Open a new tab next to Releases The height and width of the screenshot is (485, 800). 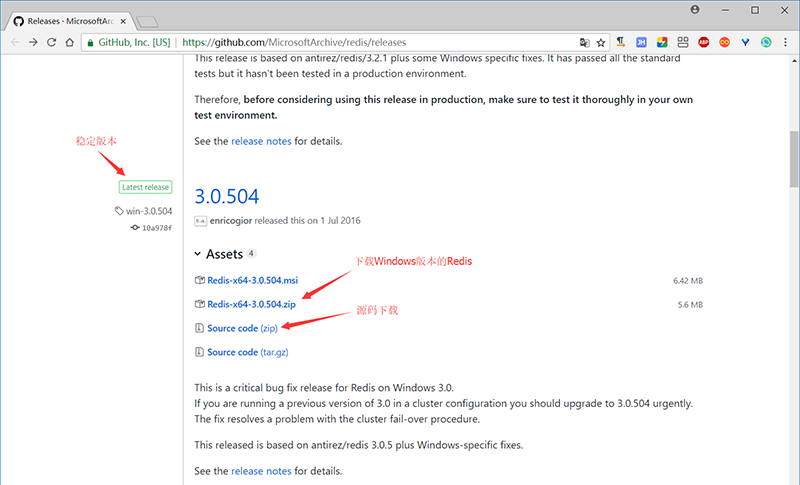pyautogui.click(x=147, y=20)
